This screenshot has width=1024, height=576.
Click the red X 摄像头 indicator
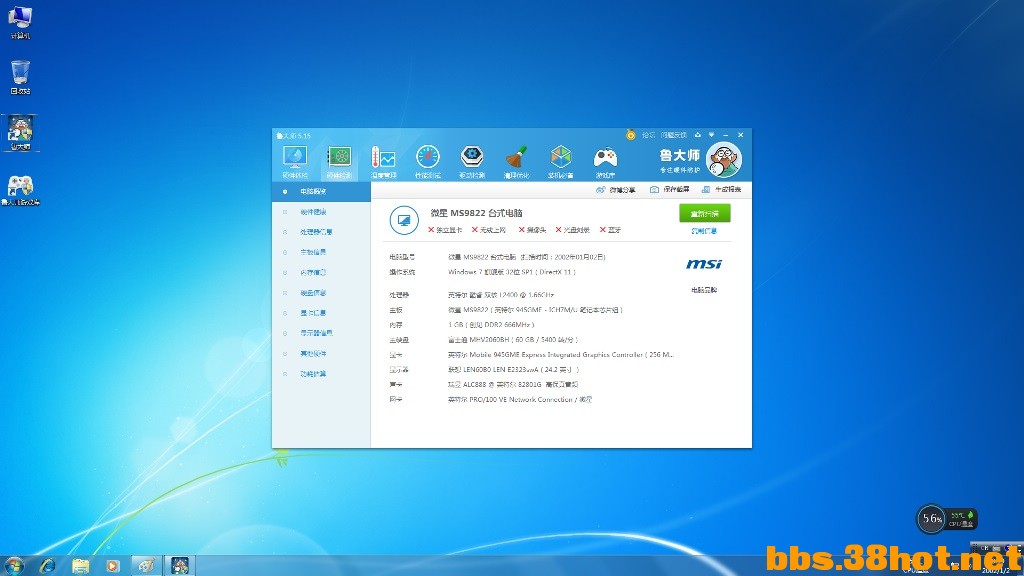(x=532, y=230)
